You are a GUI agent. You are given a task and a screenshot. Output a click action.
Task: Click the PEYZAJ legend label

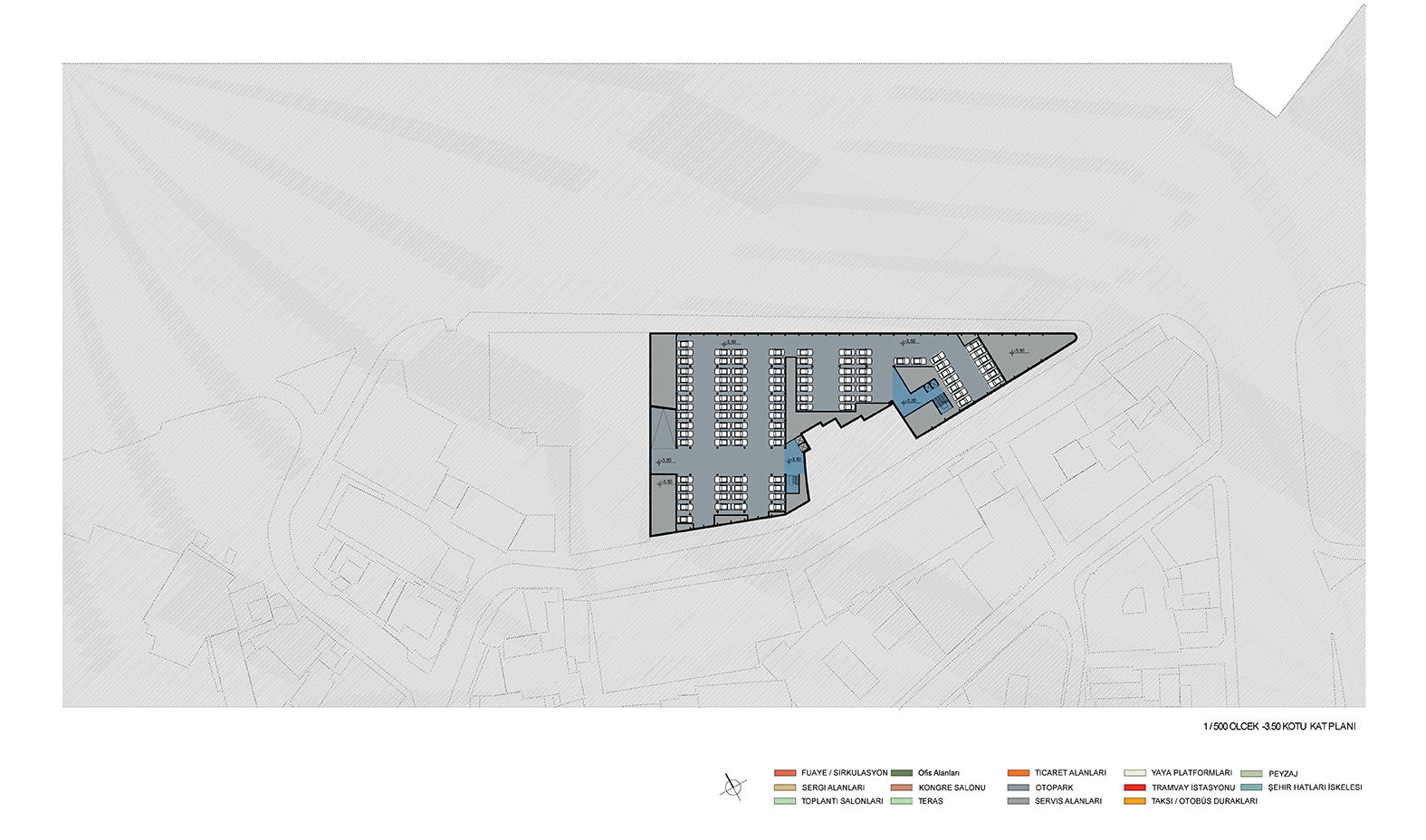pos(1283,774)
